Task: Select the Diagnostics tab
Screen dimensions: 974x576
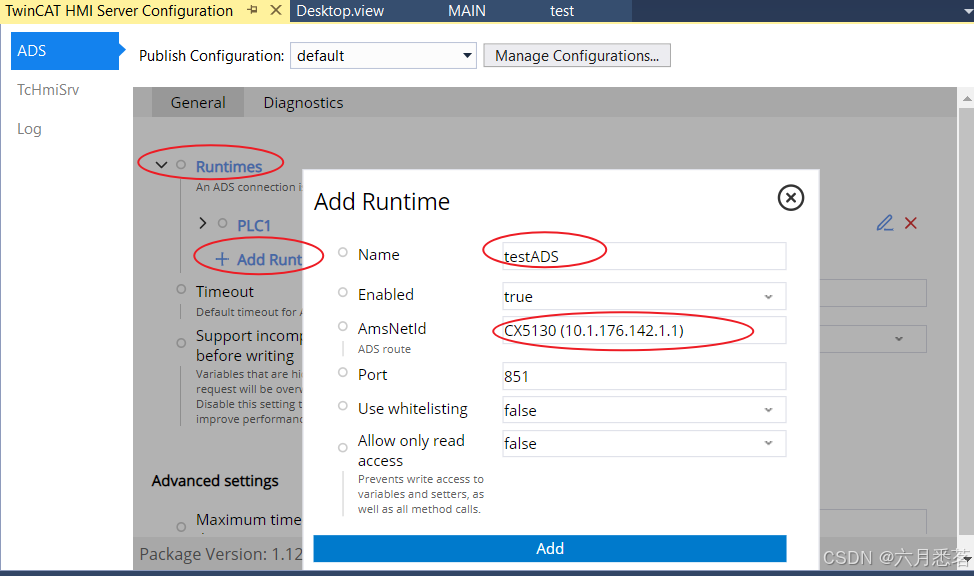Action: tap(303, 103)
